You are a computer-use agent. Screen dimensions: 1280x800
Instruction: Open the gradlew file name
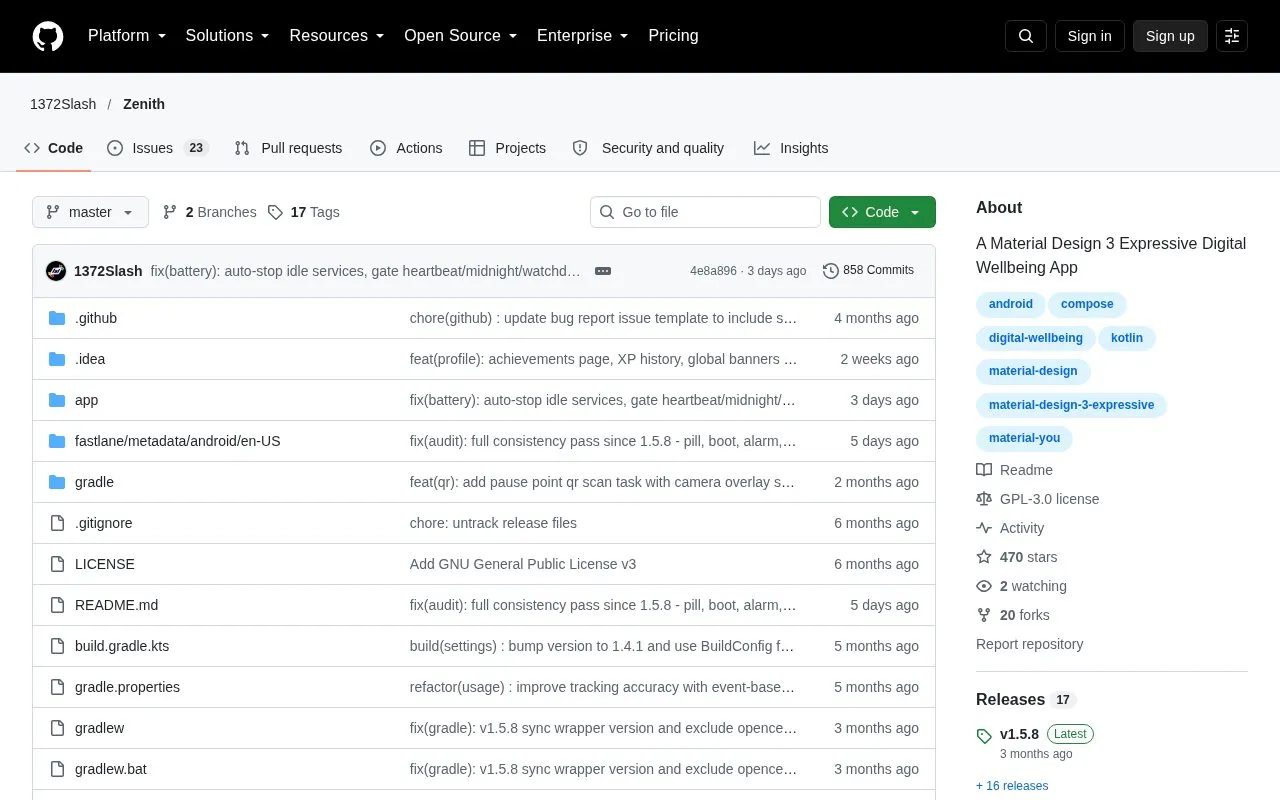(x=100, y=728)
